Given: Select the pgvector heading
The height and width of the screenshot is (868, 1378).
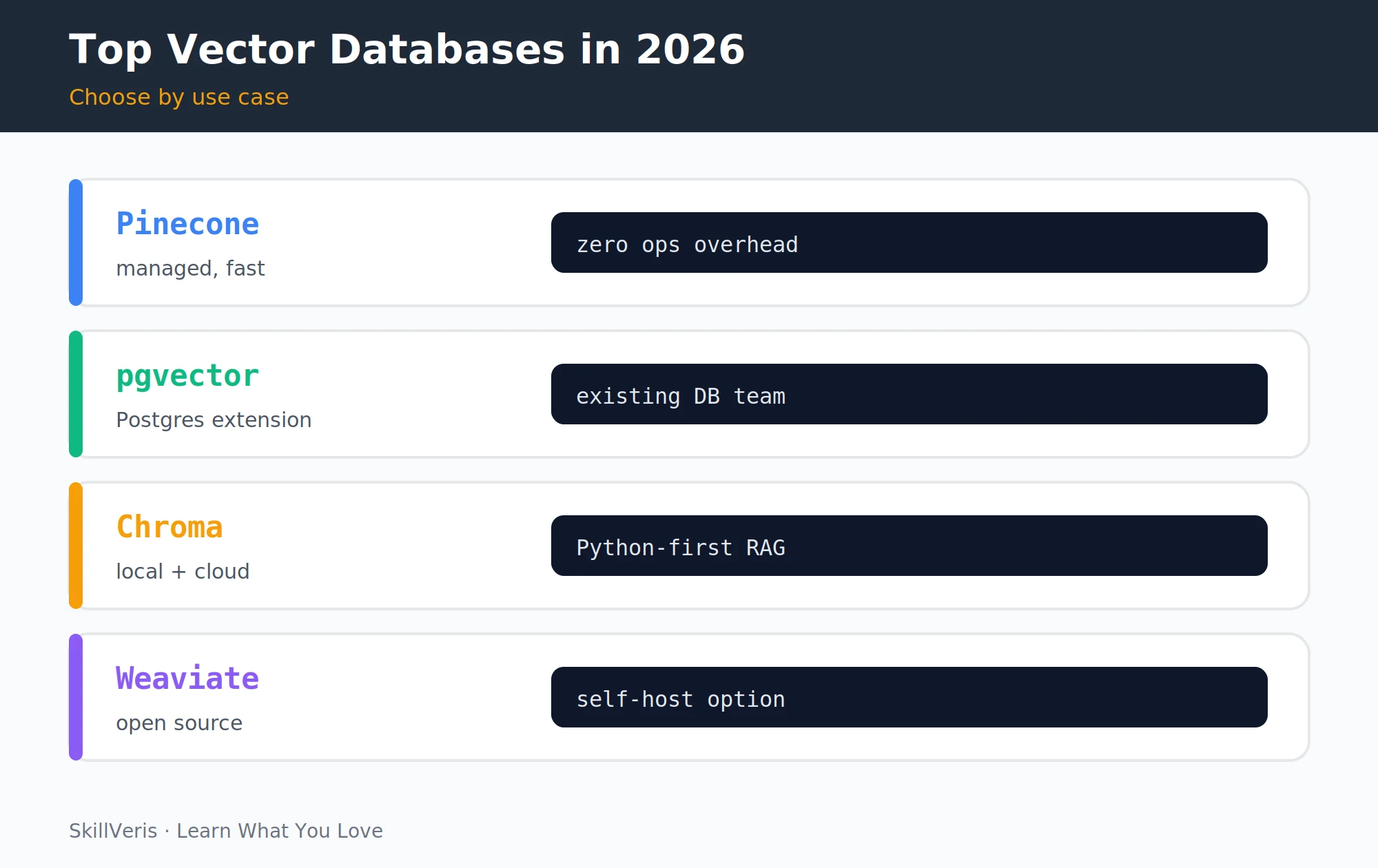Looking at the screenshot, I should pos(187,376).
